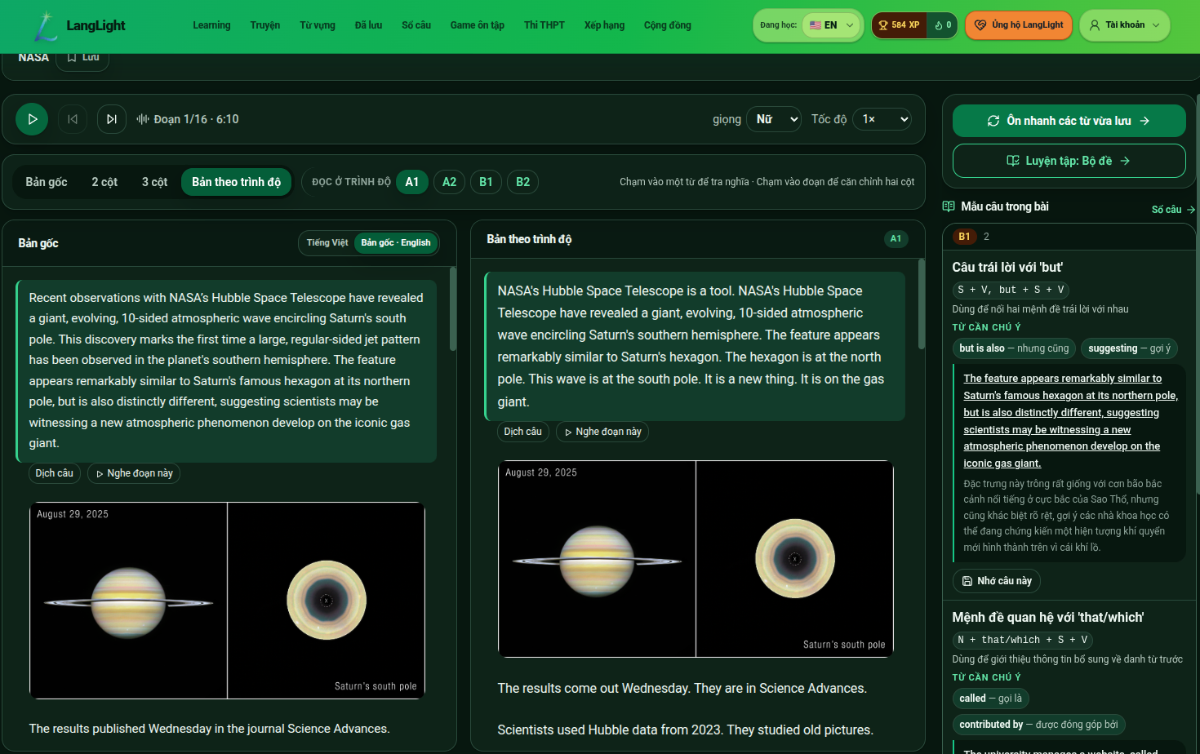Click Dịch câu in leveled version panel
1200x754 pixels.
[523, 432]
